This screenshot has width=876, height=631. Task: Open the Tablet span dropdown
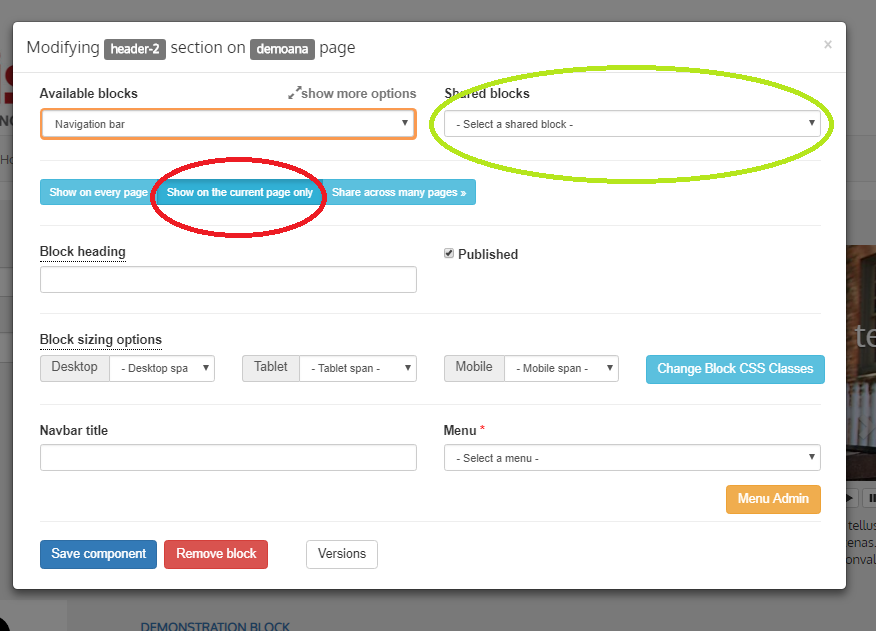358,368
